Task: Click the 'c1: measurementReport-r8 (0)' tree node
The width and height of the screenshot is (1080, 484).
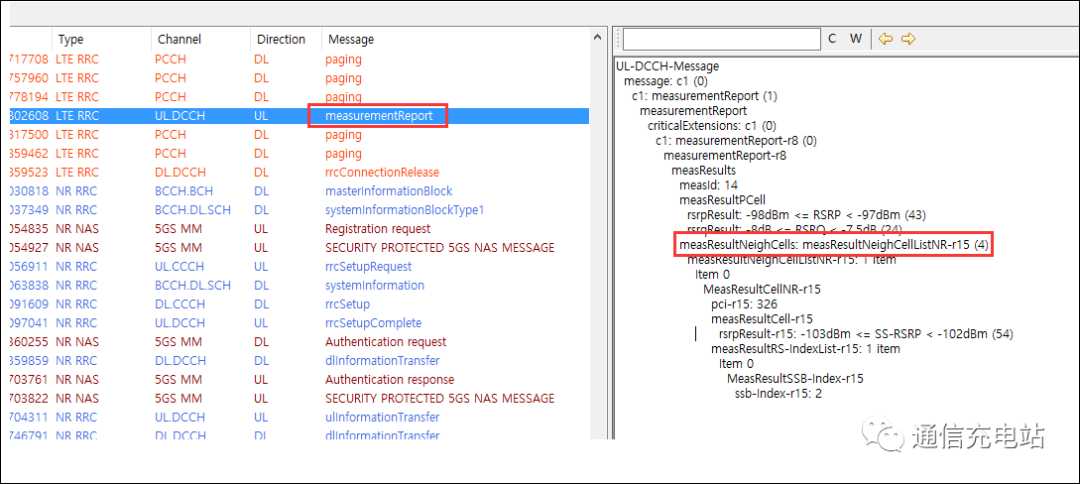Action: point(736,140)
